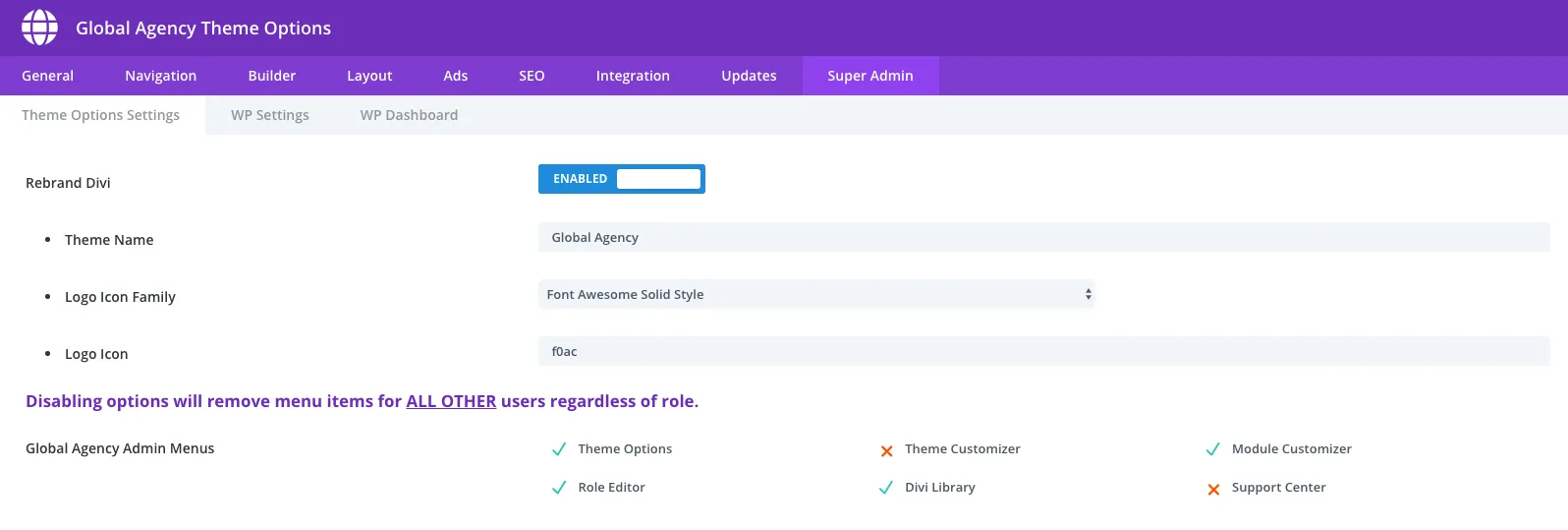Click the Logo Icon input field

tap(1043, 351)
